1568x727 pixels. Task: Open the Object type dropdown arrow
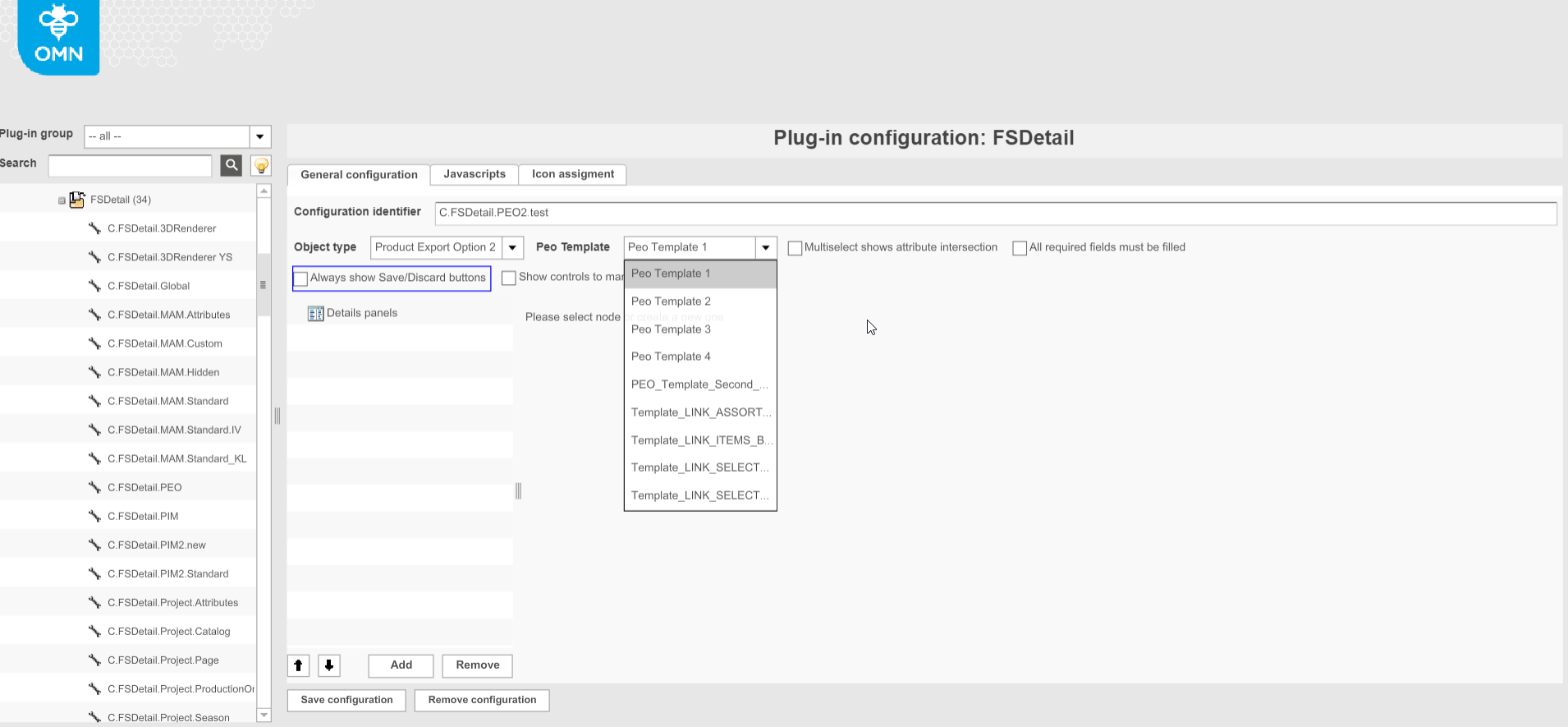click(x=512, y=247)
